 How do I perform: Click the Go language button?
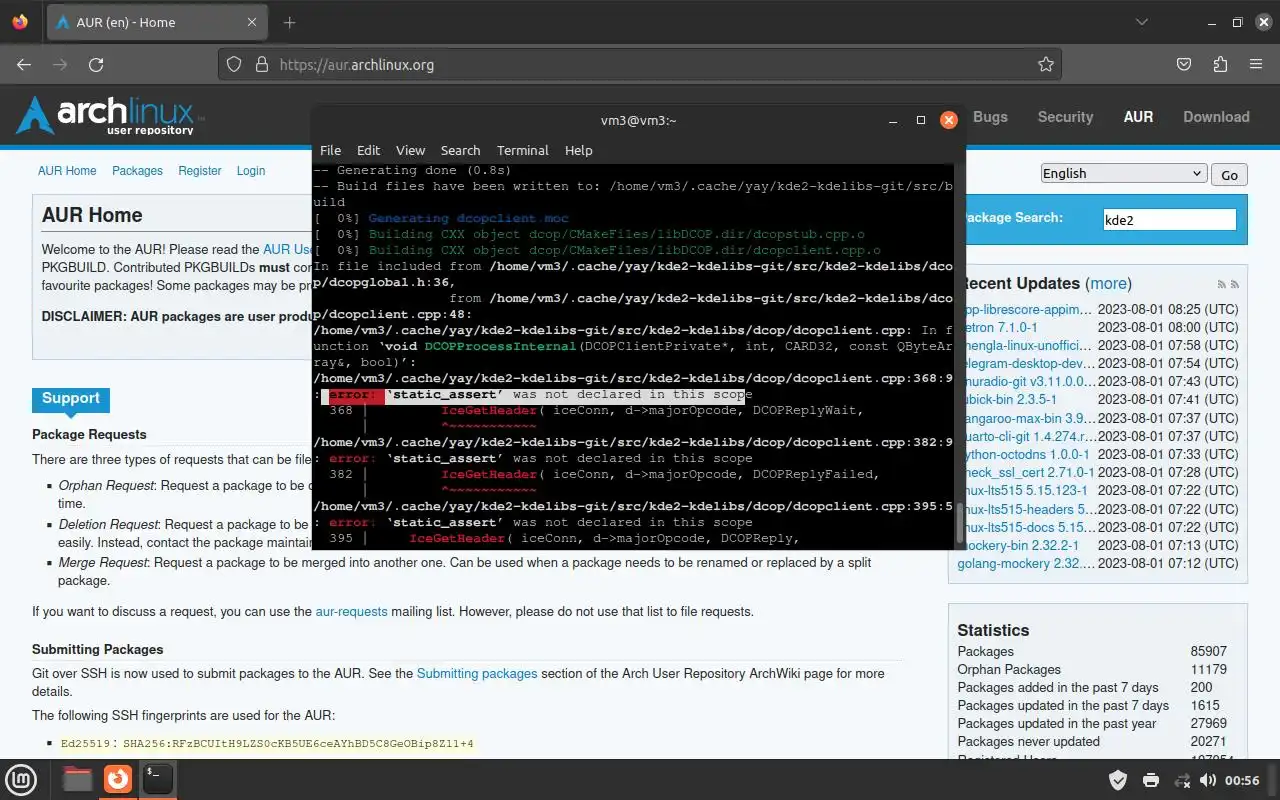1229,174
